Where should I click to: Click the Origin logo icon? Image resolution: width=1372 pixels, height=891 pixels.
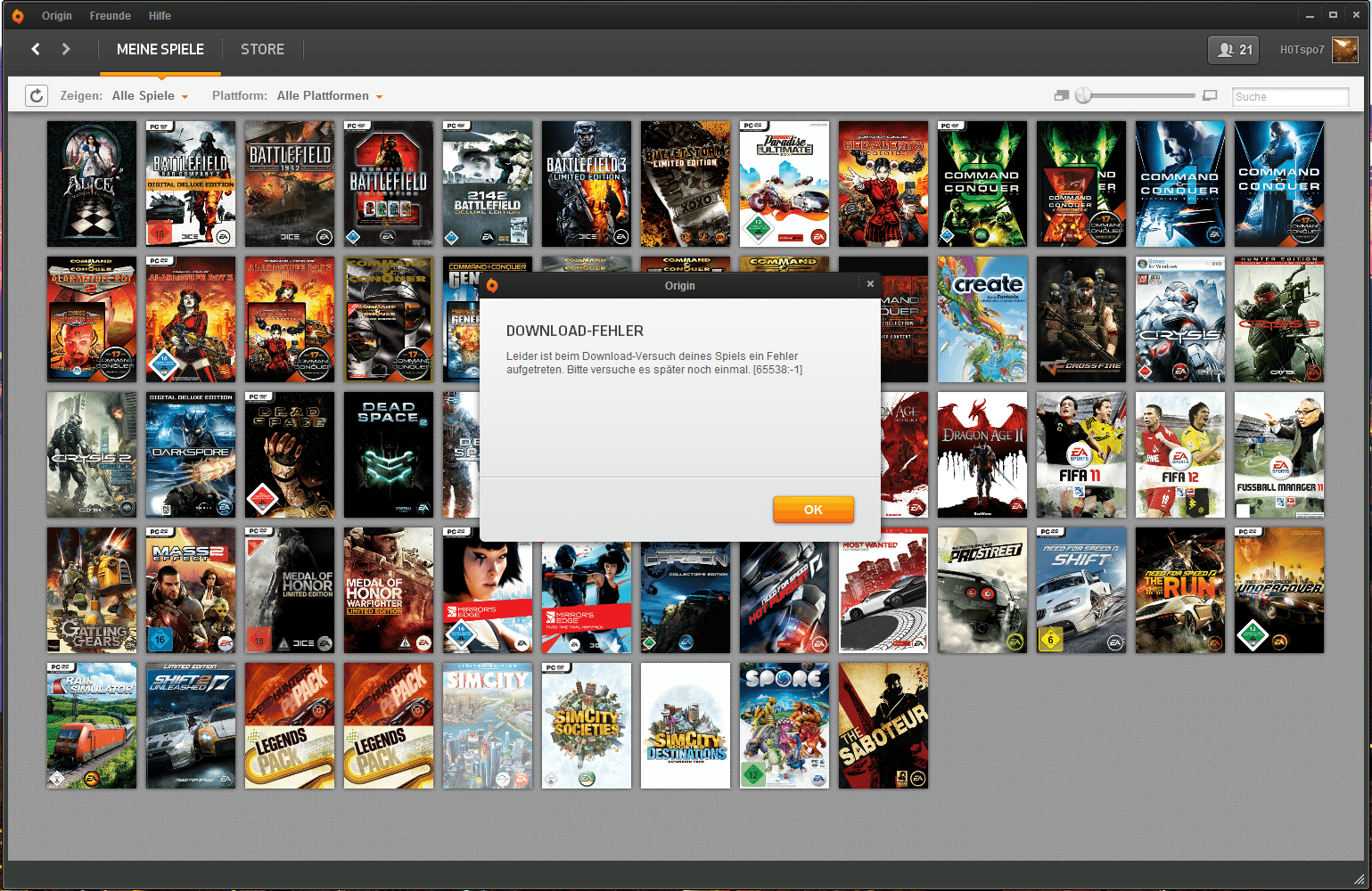coord(18,16)
